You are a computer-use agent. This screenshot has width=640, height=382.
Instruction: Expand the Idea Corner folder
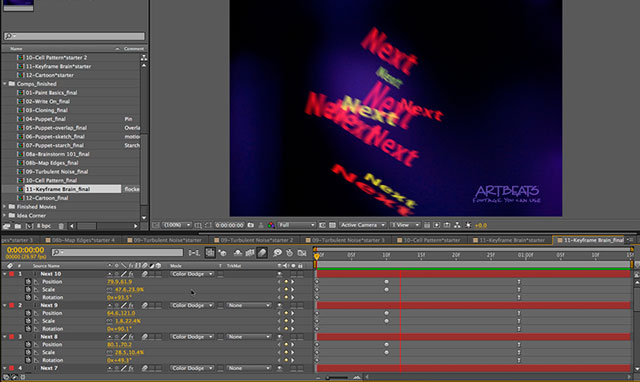(5, 215)
